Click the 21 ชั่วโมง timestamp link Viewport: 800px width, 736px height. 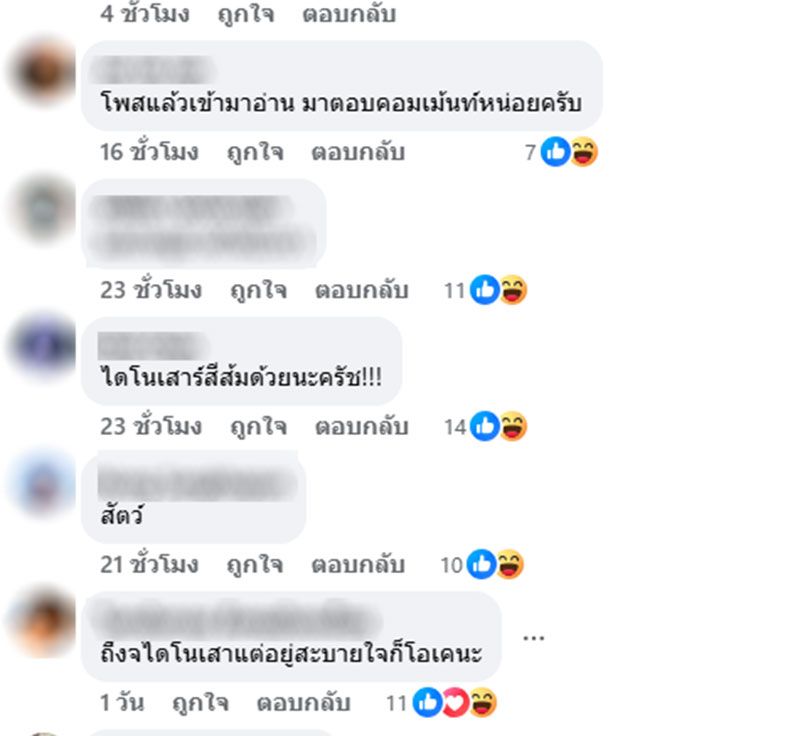(x=149, y=565)
